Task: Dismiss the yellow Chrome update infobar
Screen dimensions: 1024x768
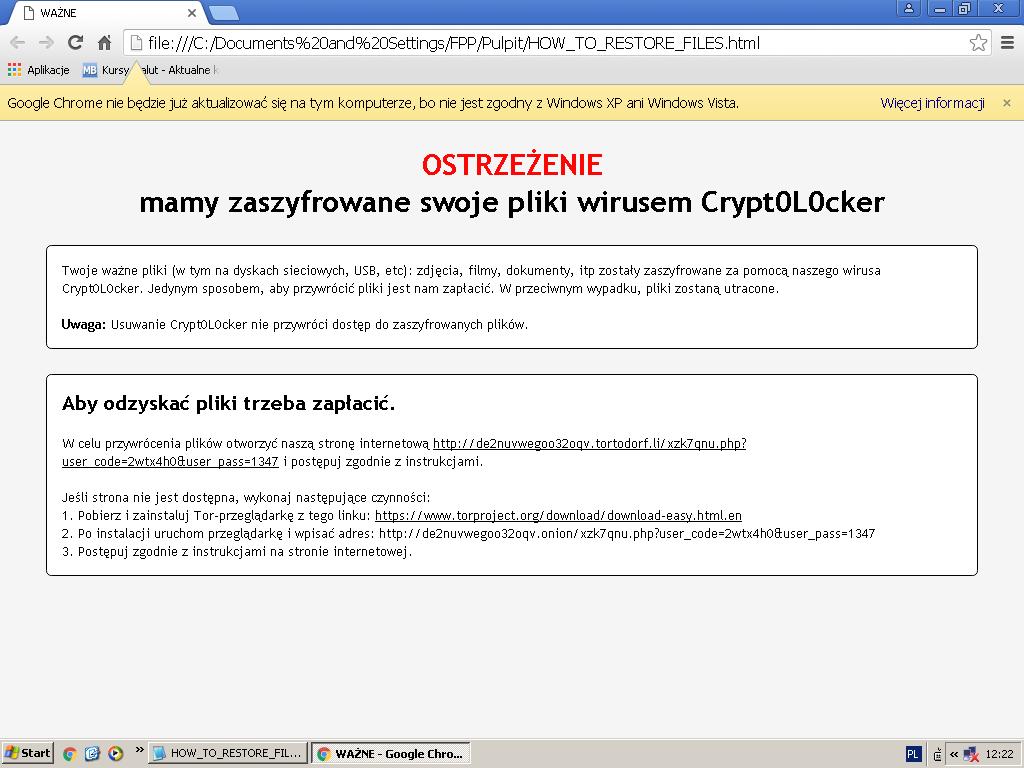Action: coord(1006,103)
